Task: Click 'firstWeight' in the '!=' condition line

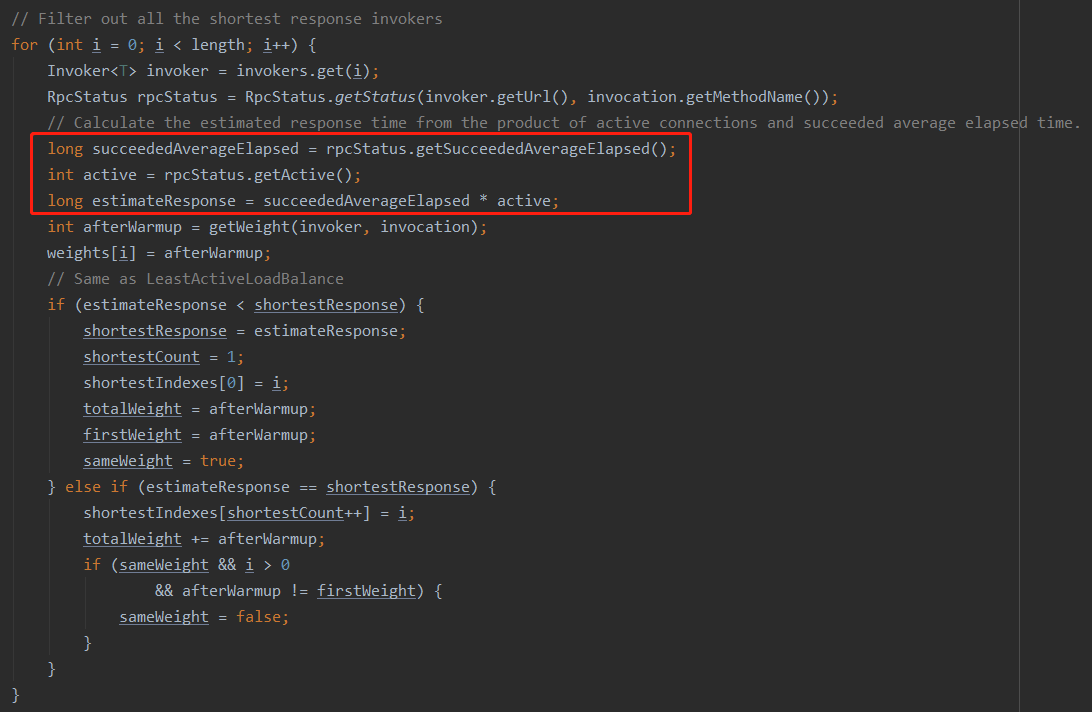Action: [366, 591]
